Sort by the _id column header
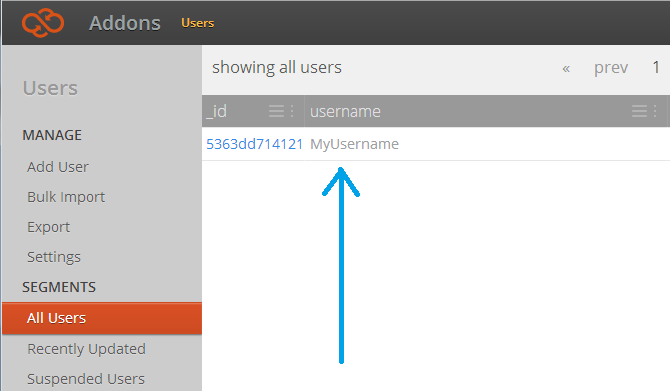This screenshot has width=670, height=391. (216, 111)
